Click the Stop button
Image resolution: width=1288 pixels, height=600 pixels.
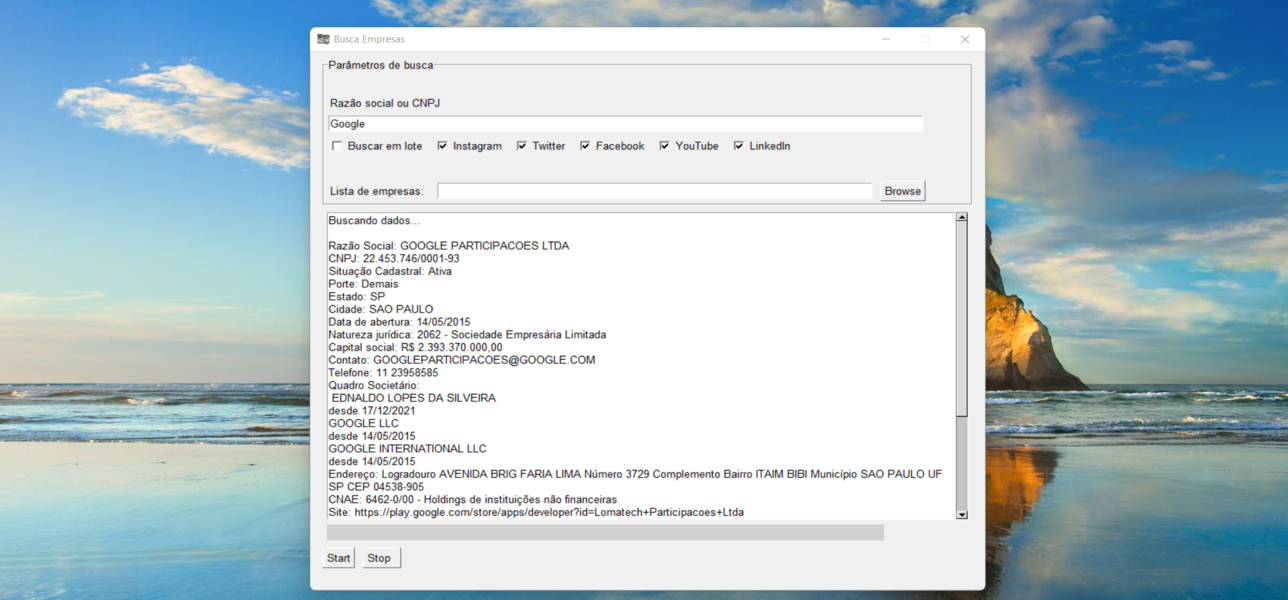[379, 558]
